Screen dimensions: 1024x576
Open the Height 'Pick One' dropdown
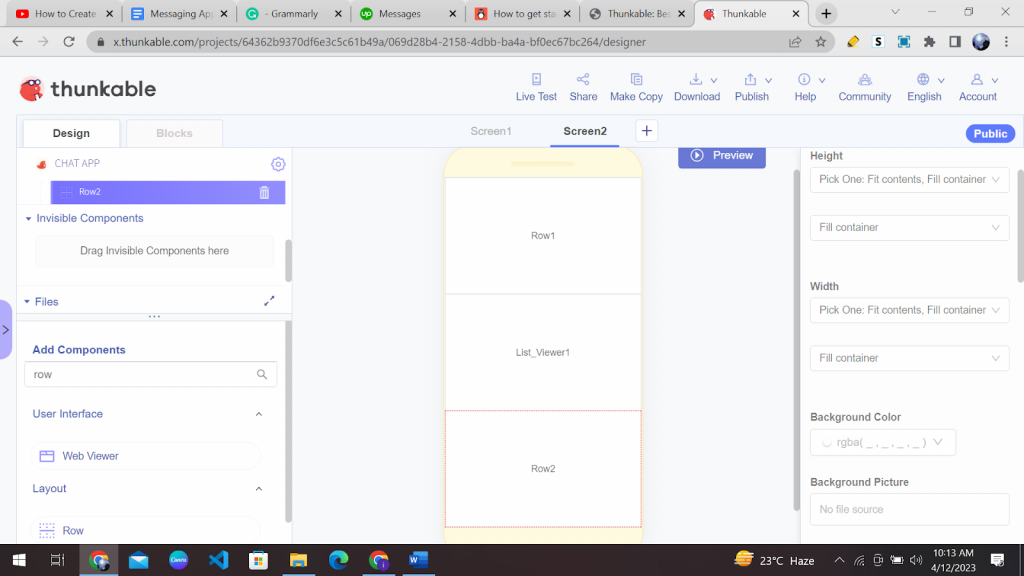[908, 179]
